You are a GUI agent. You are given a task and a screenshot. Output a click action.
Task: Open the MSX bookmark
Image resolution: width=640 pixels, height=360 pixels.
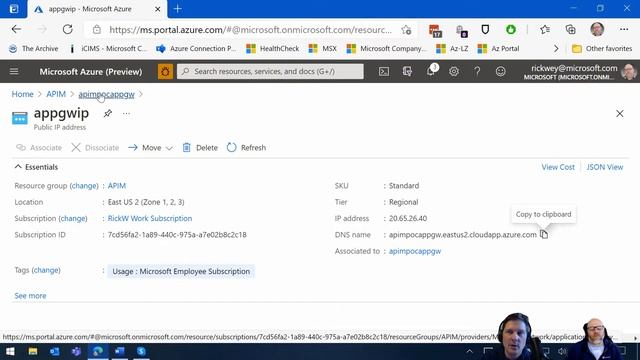pos(322,49)
